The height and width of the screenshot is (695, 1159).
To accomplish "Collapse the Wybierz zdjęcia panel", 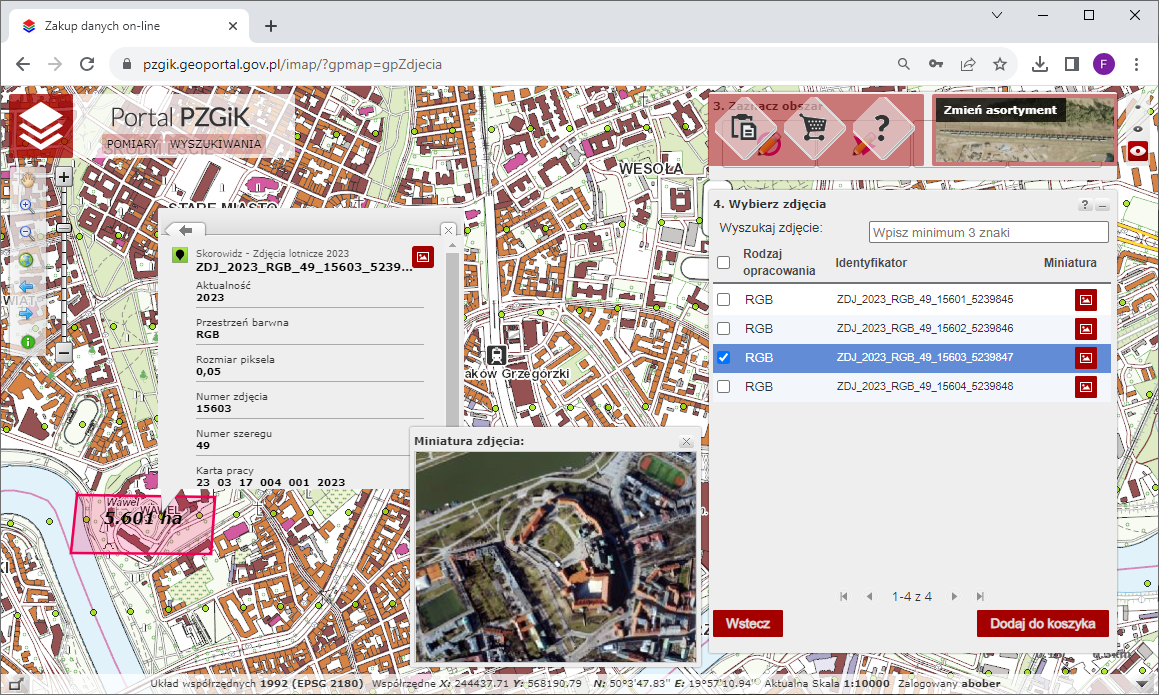I will point(1102,205).
